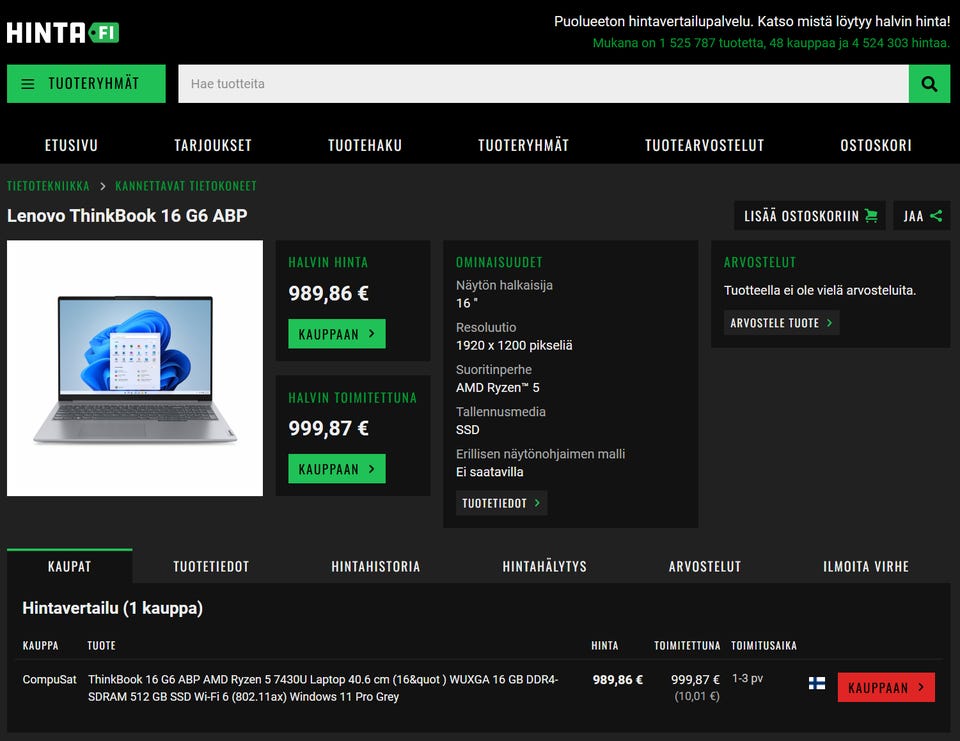Switch to the Tuotetiedot tab

pyautogui.click(x=211, y=566)
